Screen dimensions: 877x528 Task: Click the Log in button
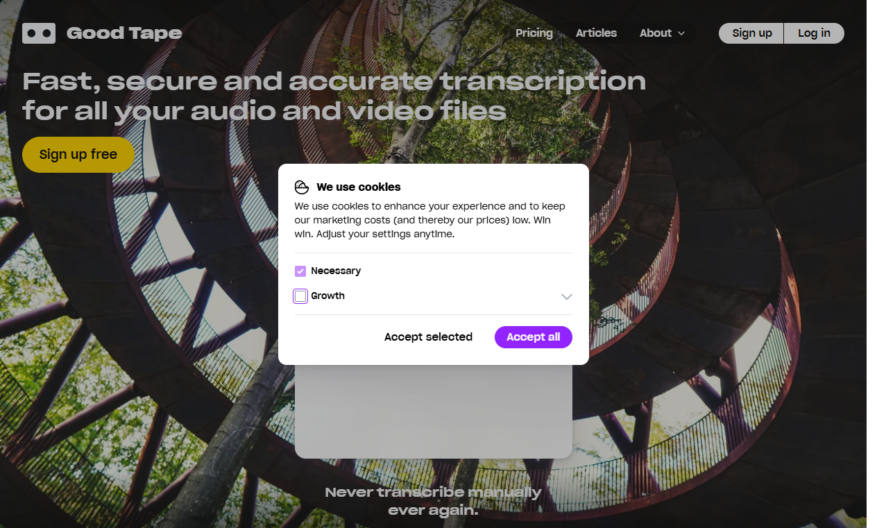pos(814,33)
